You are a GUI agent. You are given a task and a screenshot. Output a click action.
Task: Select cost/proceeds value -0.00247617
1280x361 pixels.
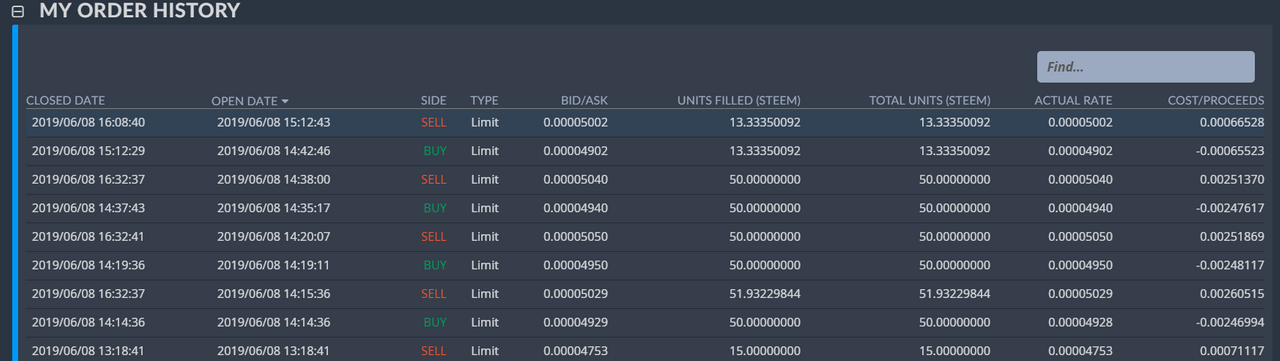click(1230, 208)
